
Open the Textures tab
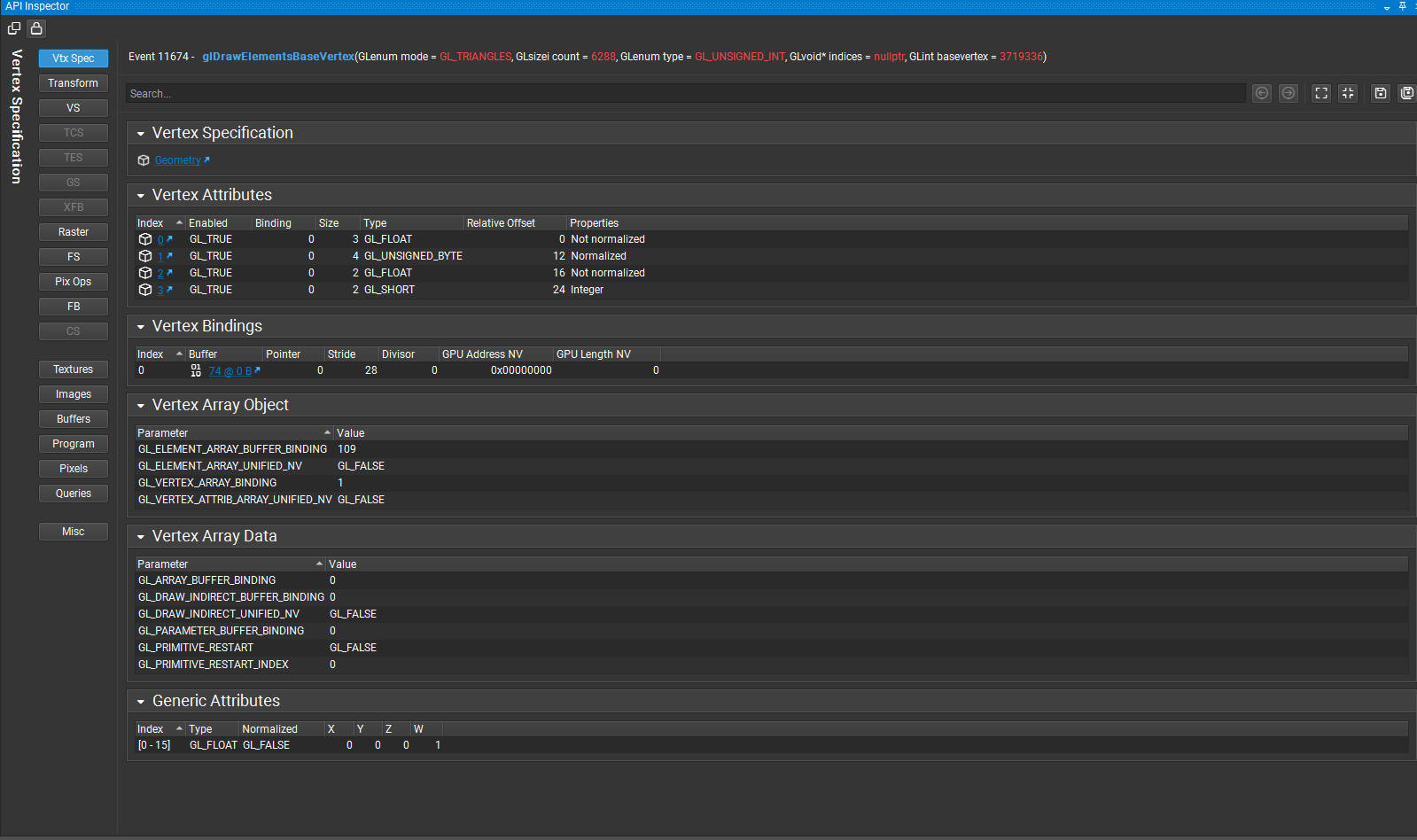[74, 369]
